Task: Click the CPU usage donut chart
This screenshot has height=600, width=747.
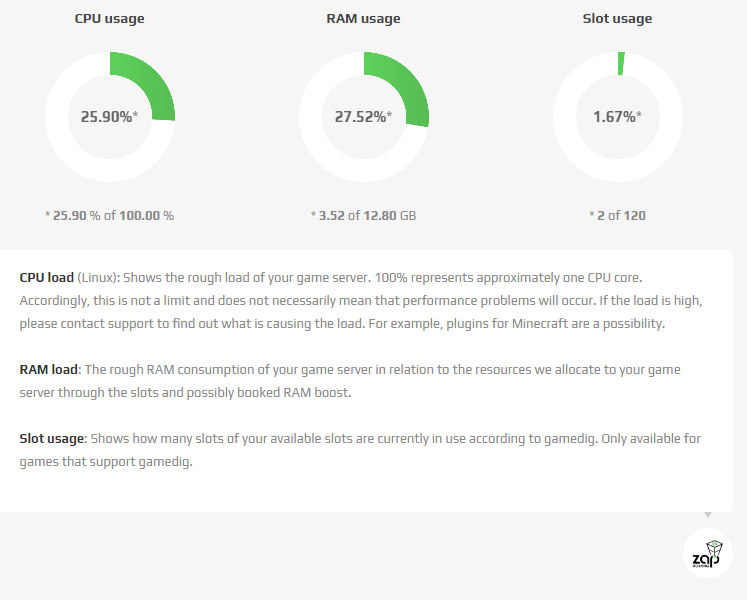Action: (x=110, y=117)
